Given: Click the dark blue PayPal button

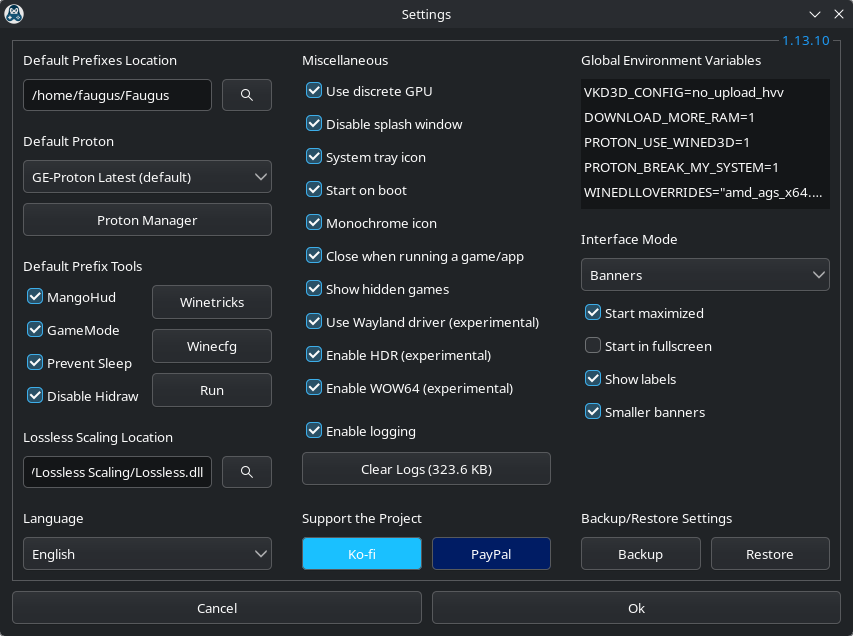Looking at the screenshot, I should point(491,554).
